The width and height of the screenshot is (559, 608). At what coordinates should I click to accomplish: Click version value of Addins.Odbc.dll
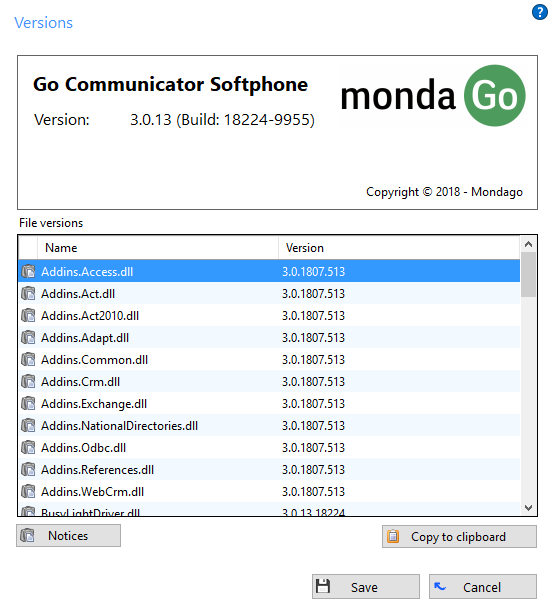(313, 447)
